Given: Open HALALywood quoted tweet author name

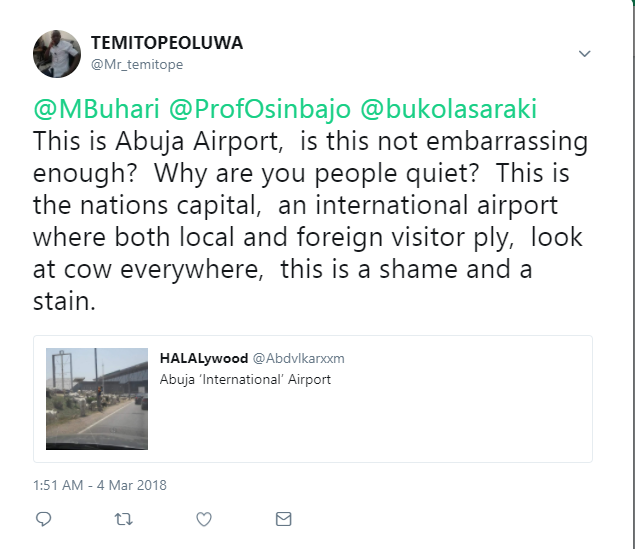Looking at the screenshot, I should (203, 358).
